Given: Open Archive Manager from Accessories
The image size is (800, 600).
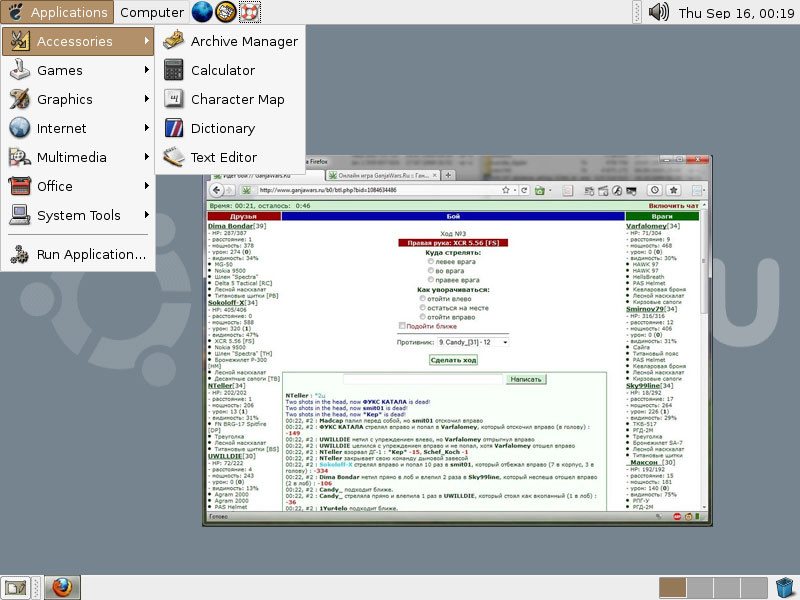Looking at the screenshot, I should 230,41.
